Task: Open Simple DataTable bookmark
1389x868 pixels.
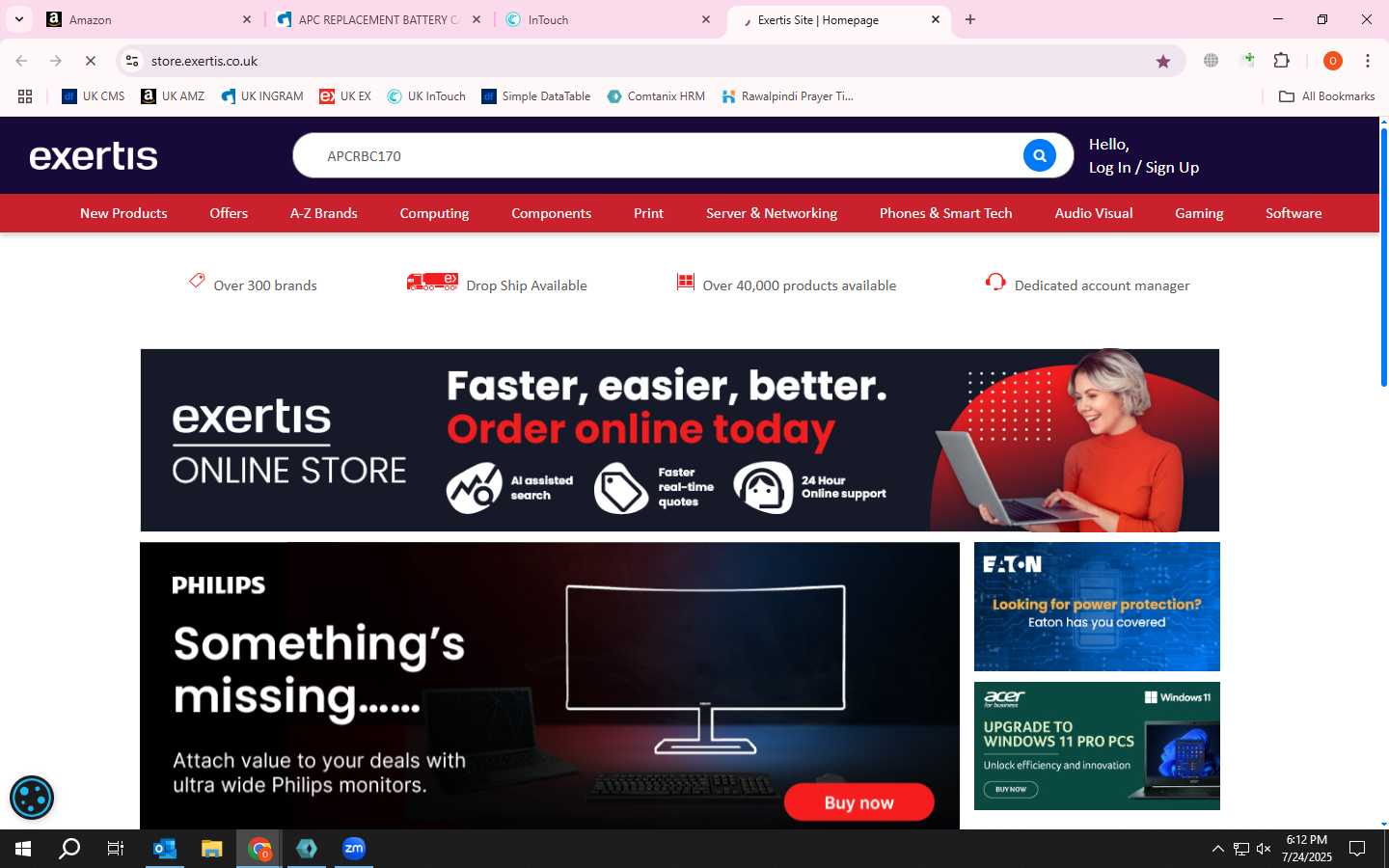Action: click(x=536, y=96)
